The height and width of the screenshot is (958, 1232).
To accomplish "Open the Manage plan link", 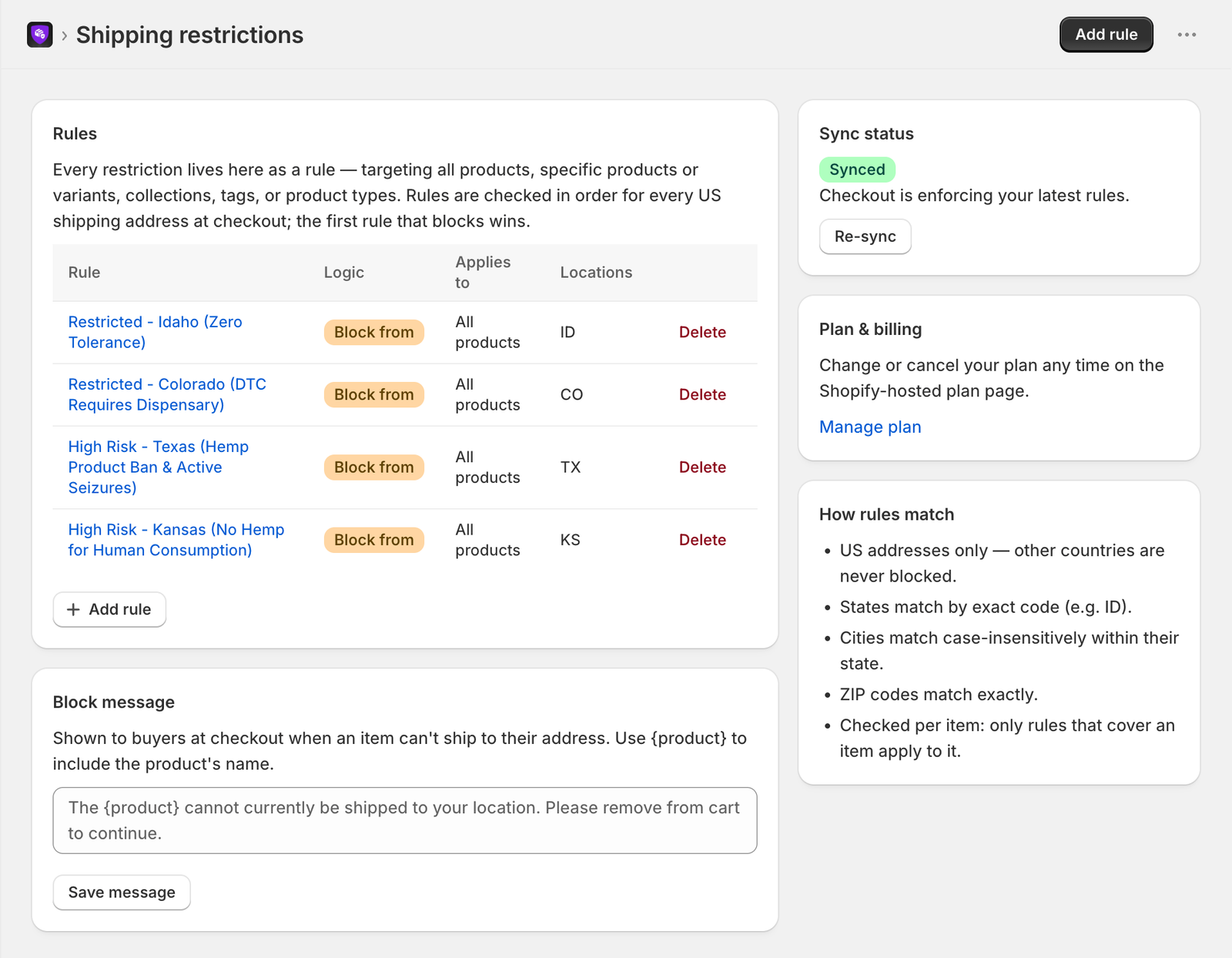I will click(870, 427).
